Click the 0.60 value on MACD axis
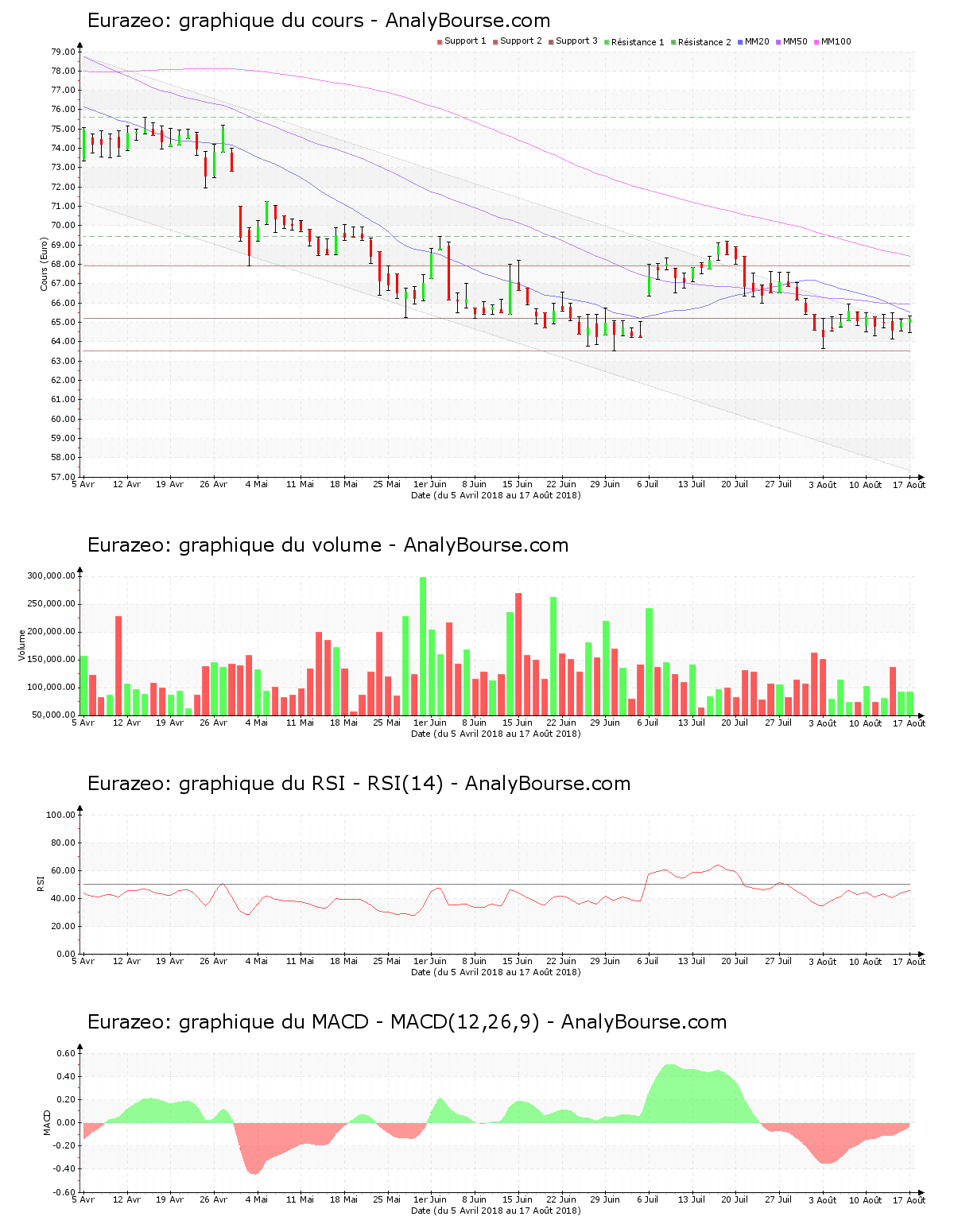 click(x=67, y=1053)
